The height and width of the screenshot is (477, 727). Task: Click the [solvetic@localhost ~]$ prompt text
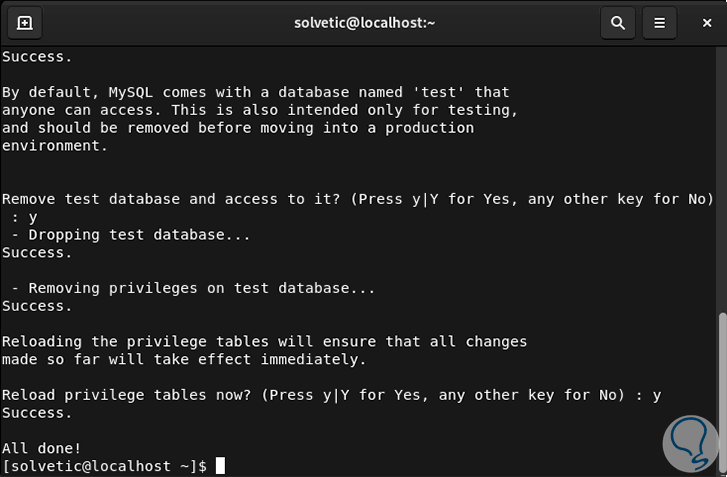pyautogui.click(x=104, y=466)
